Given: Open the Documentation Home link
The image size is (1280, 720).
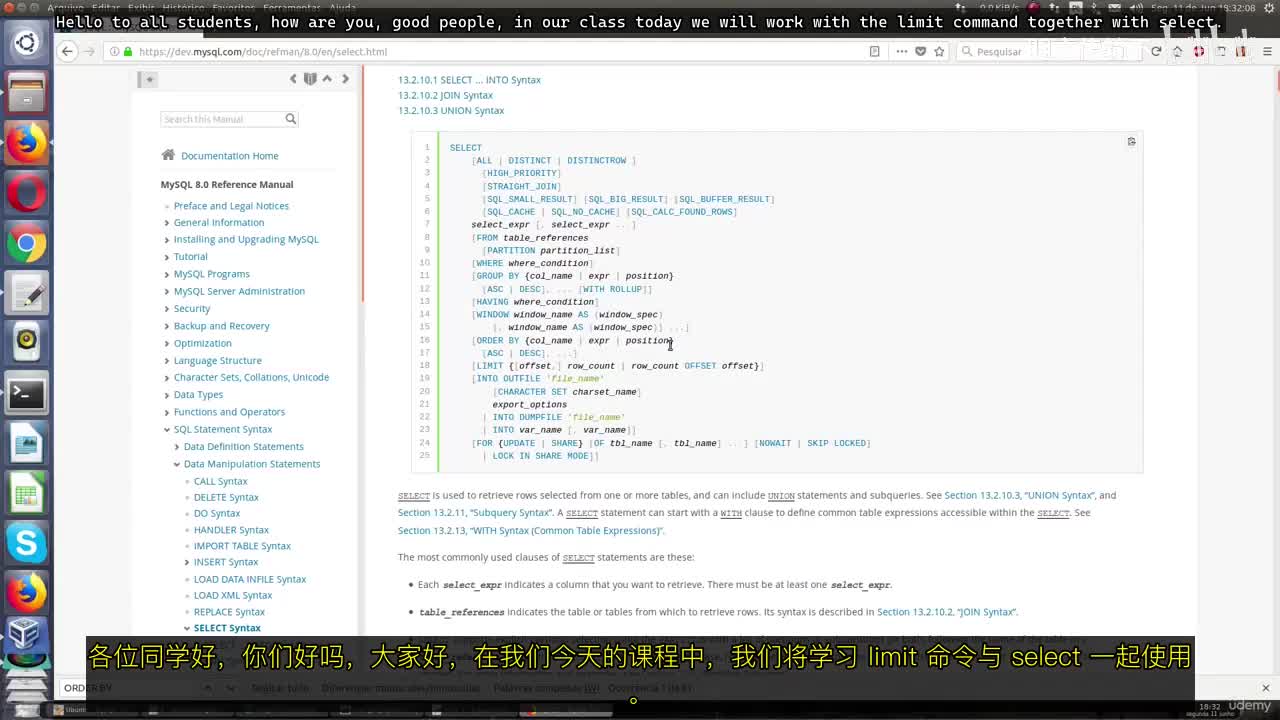Looking at the screenshot, I should pos(230,156).
